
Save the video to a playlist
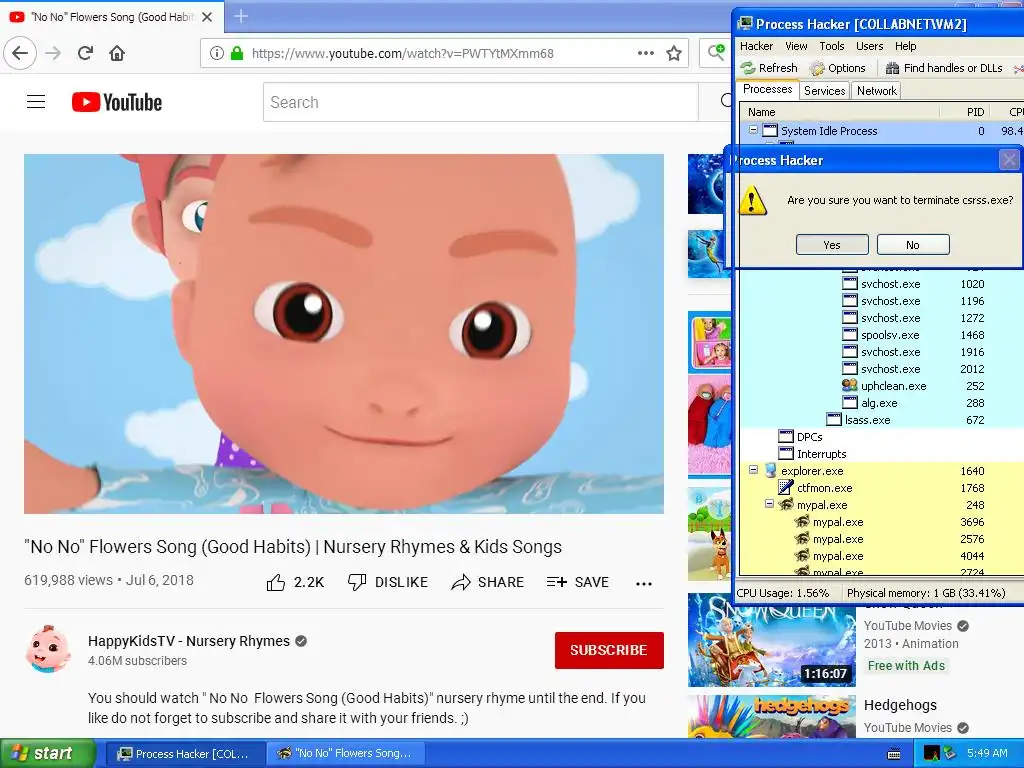pos(577,582)
